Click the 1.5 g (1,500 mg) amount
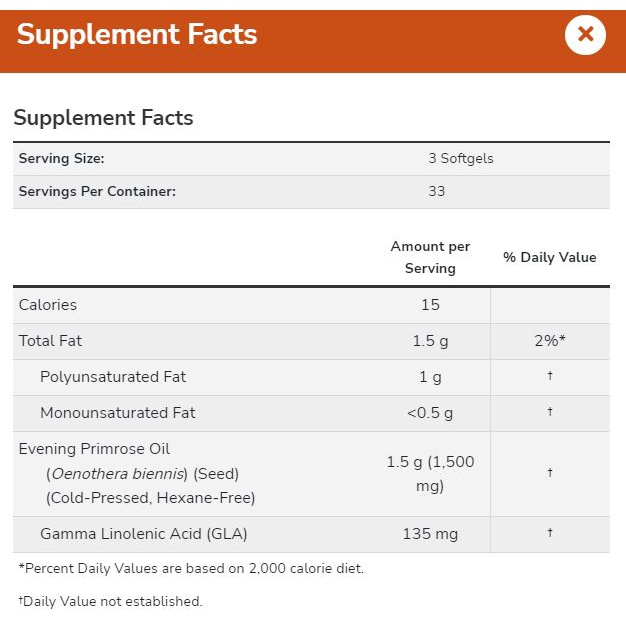 [x=430, y=474]
